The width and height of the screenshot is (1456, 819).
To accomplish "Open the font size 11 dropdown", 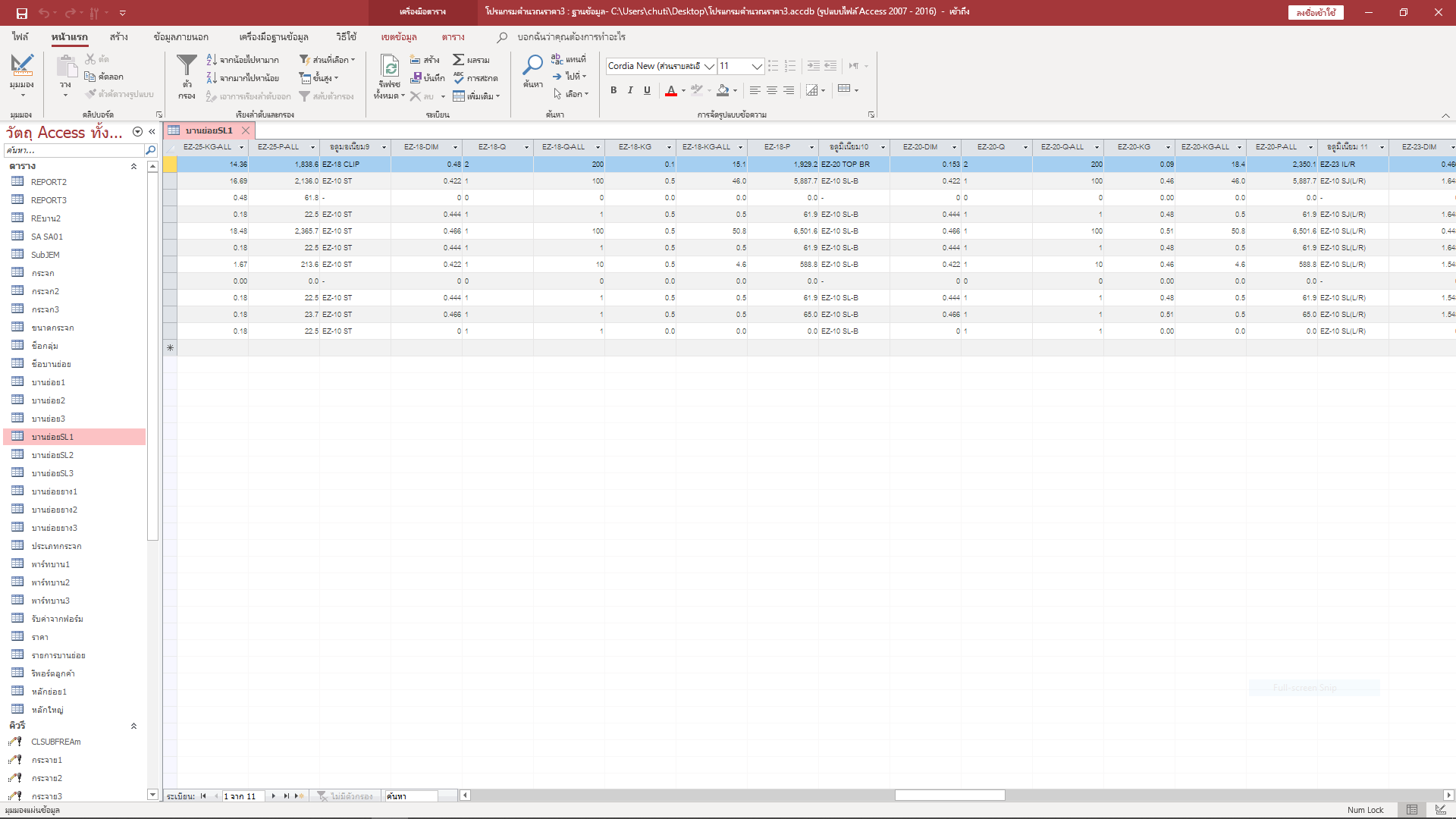I will point(756,67).
